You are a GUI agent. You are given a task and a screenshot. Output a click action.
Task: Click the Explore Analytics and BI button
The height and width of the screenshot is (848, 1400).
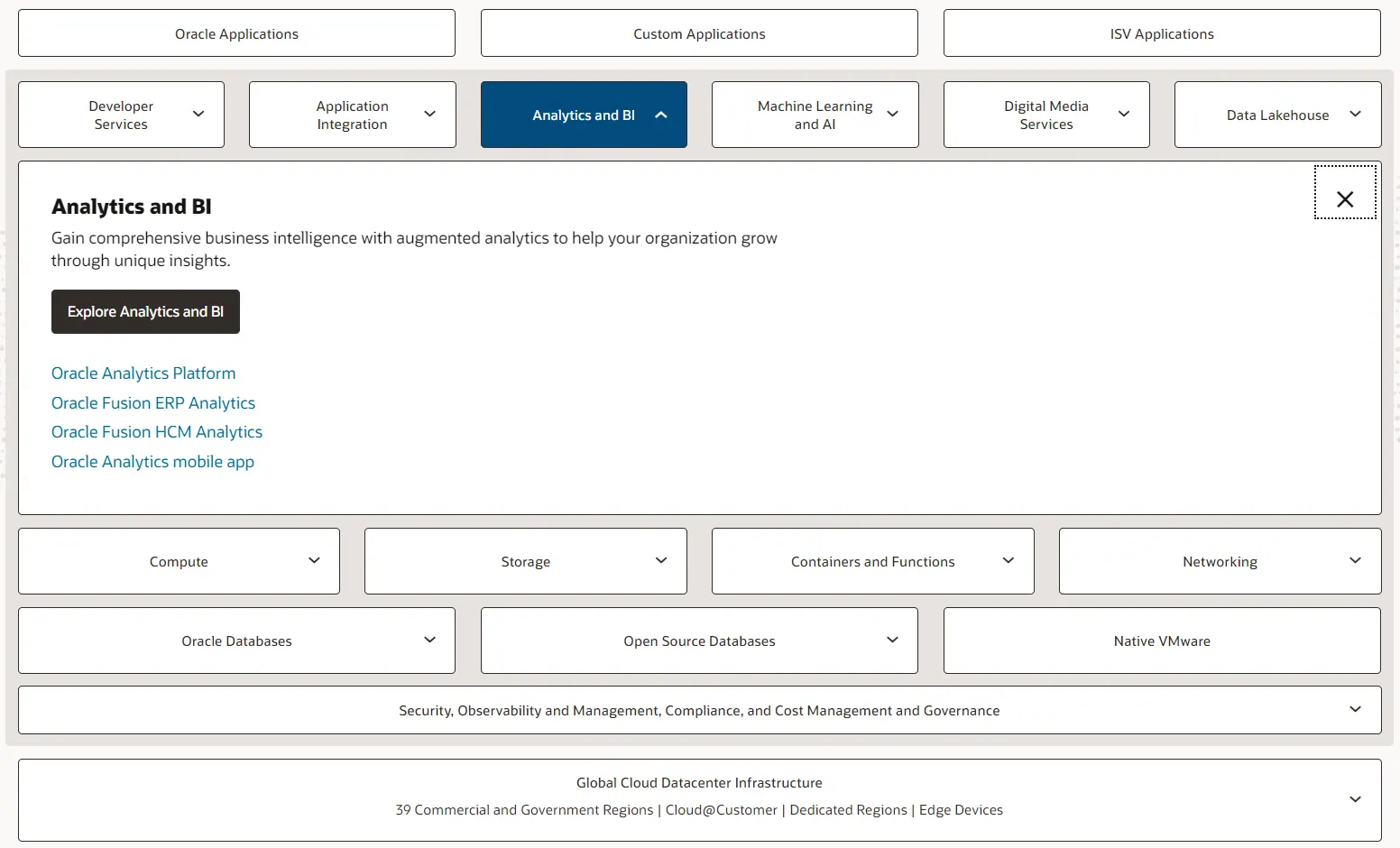tap(145, 311)
